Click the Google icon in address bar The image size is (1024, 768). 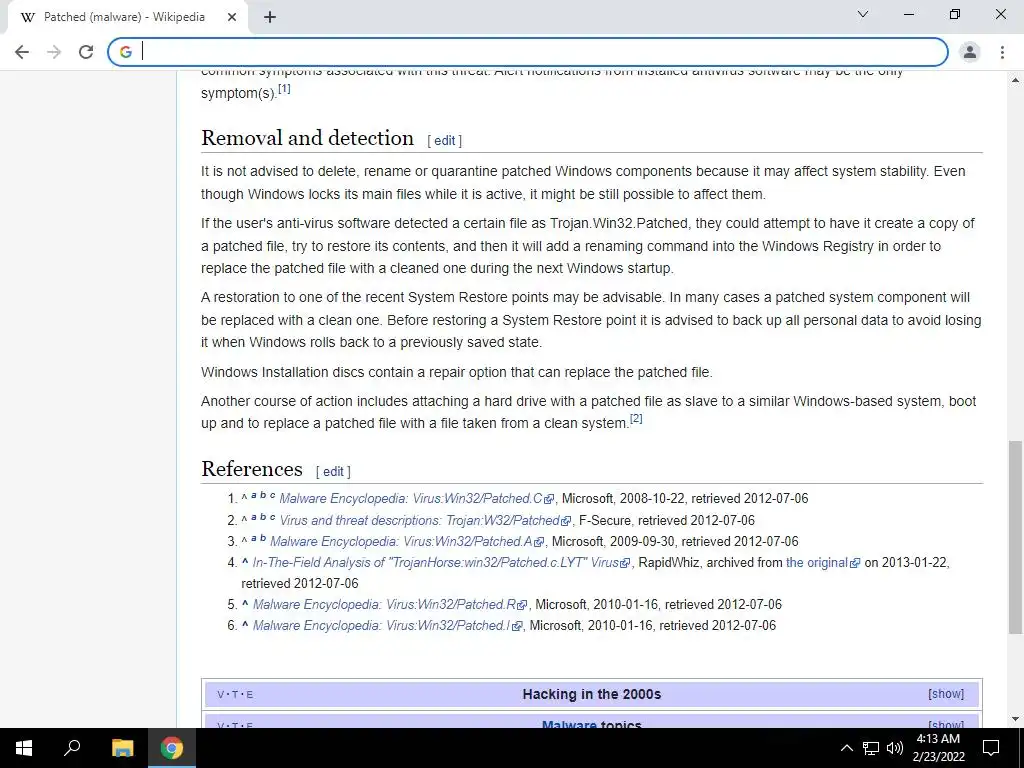click(126, 52)
